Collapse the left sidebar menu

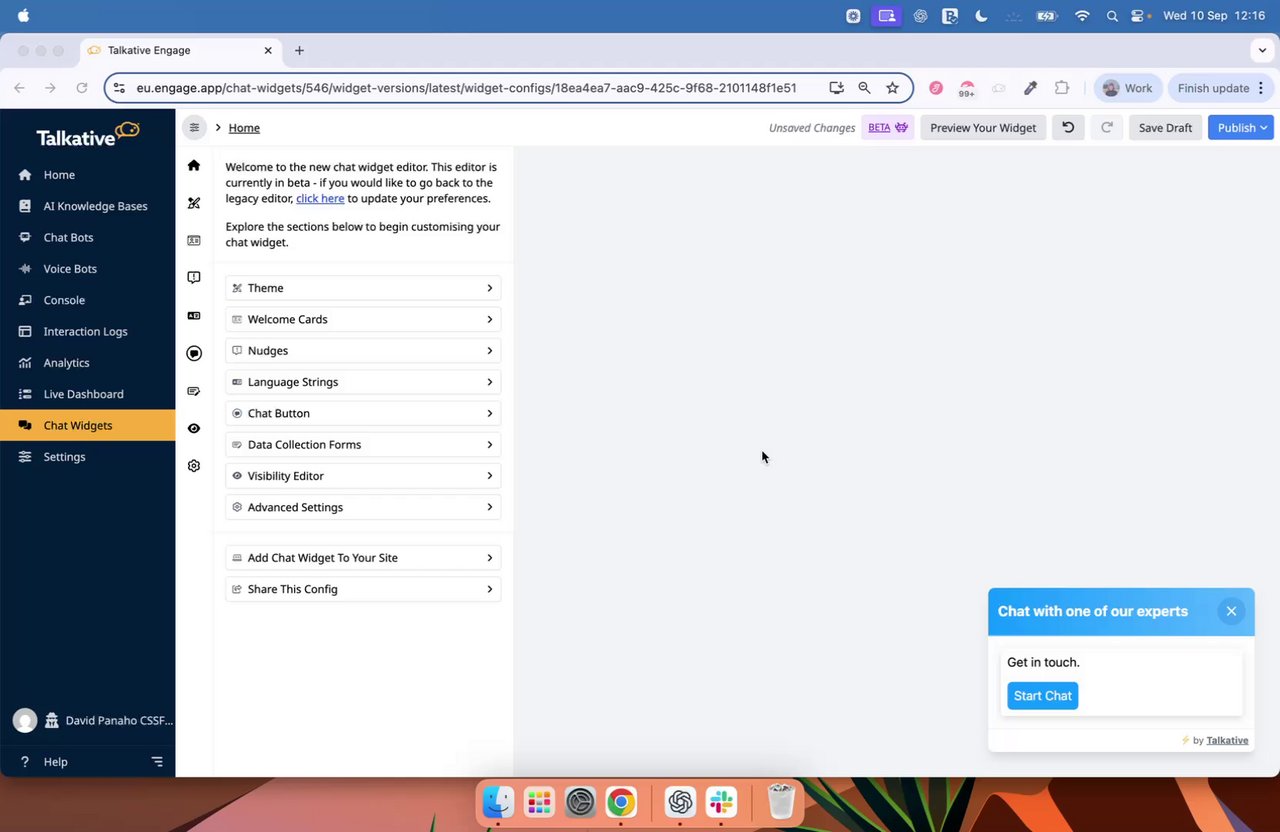157,762
